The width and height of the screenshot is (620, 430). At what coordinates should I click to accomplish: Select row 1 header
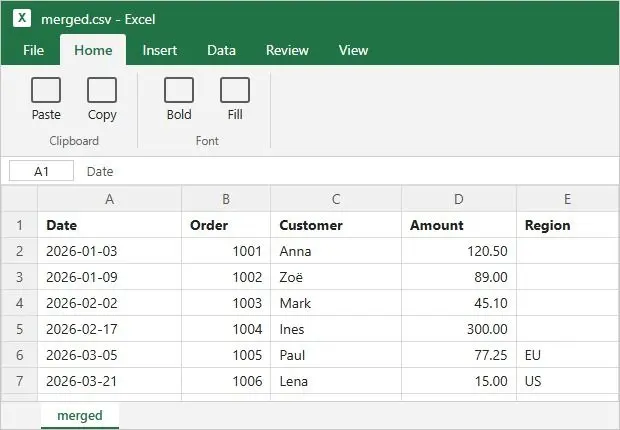click(19, 225)
